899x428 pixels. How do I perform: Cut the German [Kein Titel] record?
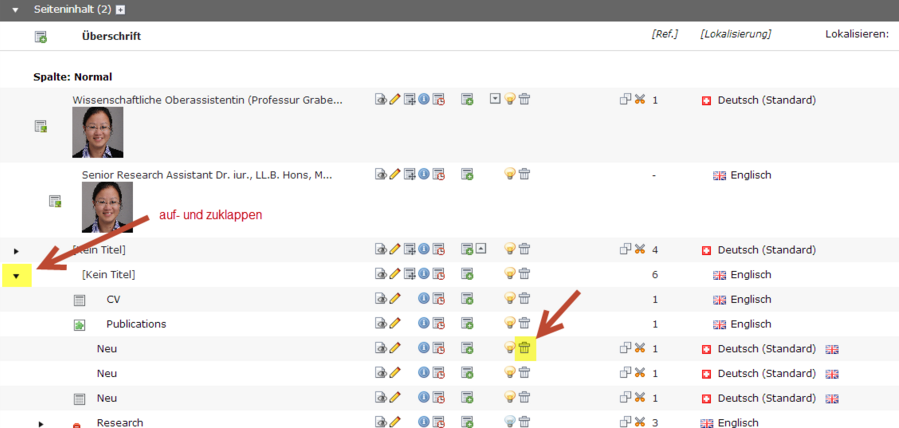pyautogui.click(x=640, y=249)
